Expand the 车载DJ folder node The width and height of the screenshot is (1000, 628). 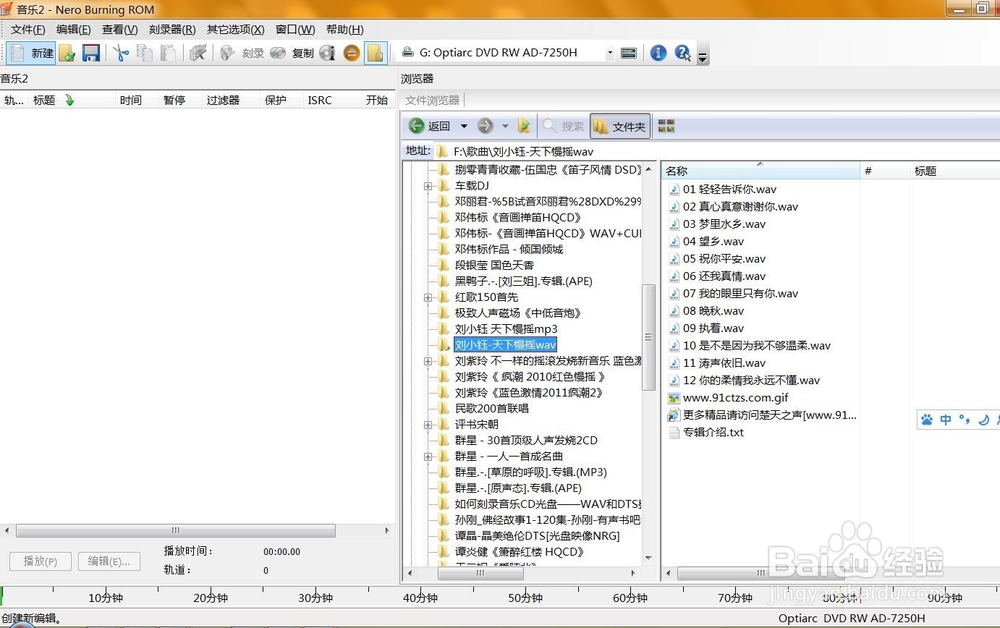click(x=428, y=186)
